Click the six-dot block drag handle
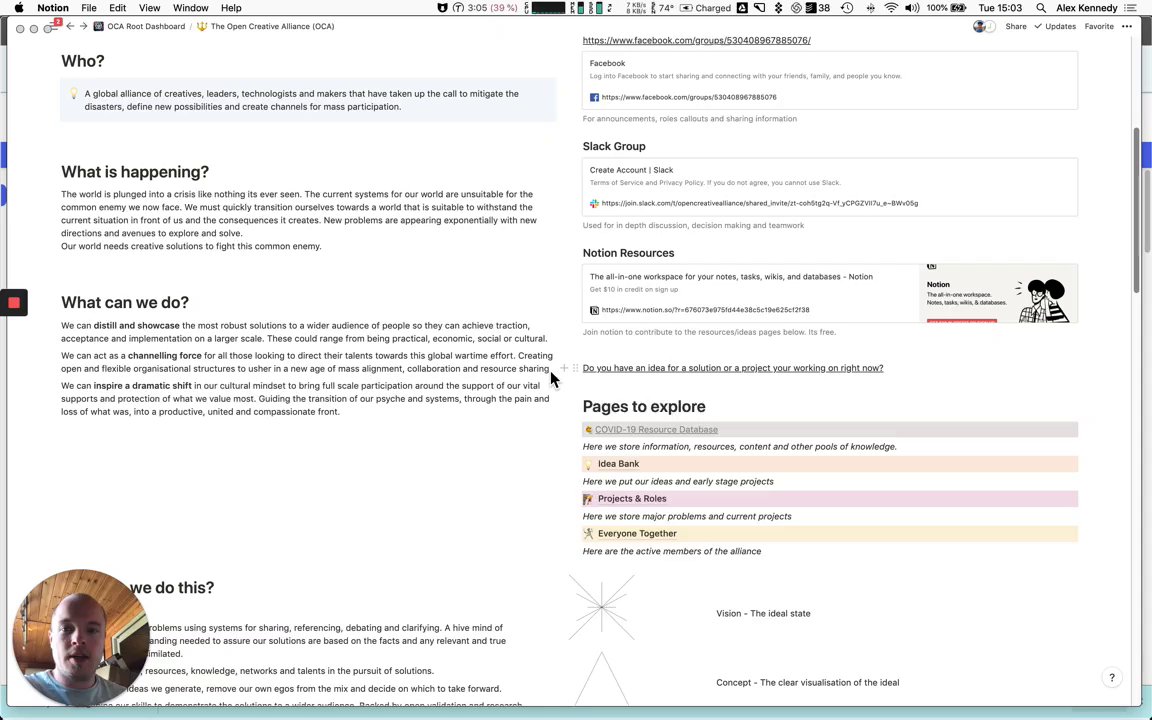This screenshot has width=1152, height=720. tap(575, 368)
